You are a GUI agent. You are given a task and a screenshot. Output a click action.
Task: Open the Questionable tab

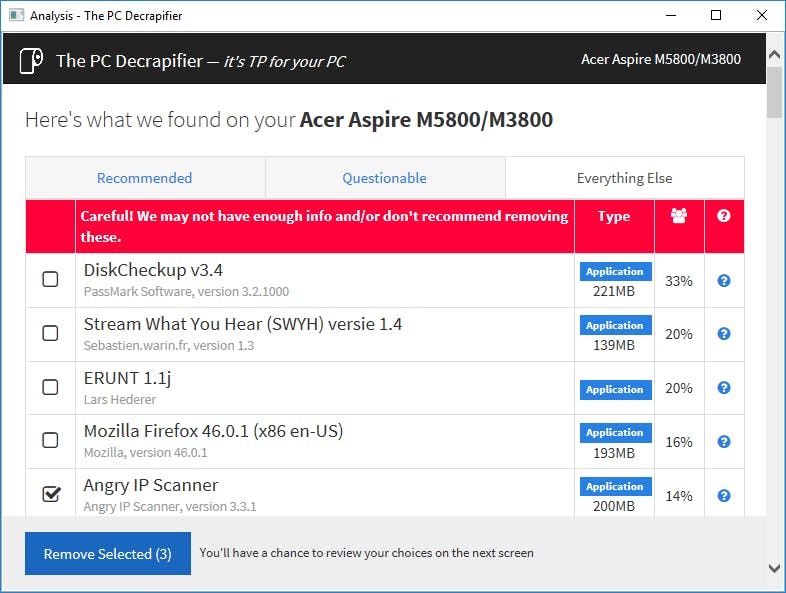pos(384,178)
